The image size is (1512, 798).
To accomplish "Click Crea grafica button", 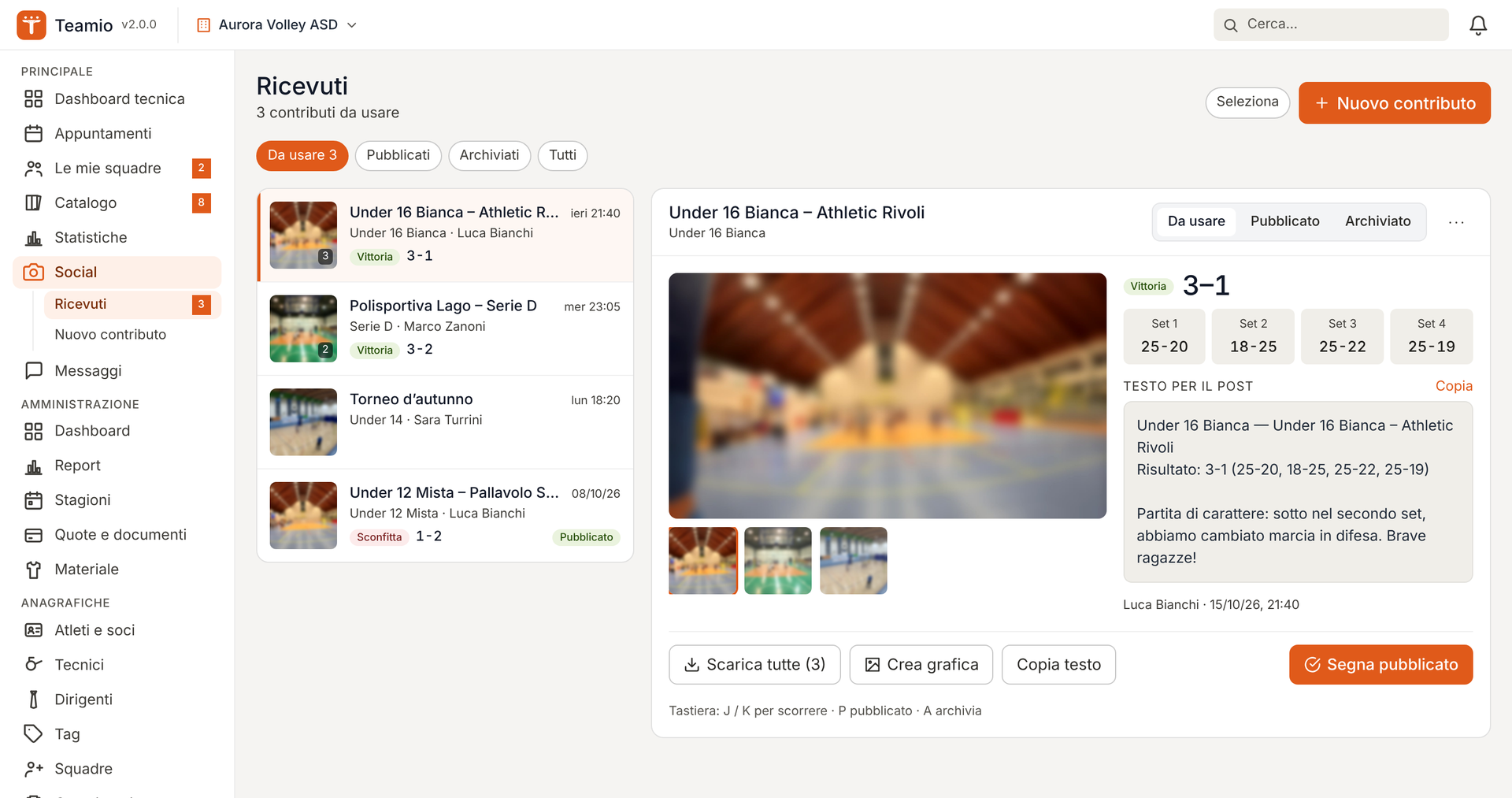I will pos(921,665).
